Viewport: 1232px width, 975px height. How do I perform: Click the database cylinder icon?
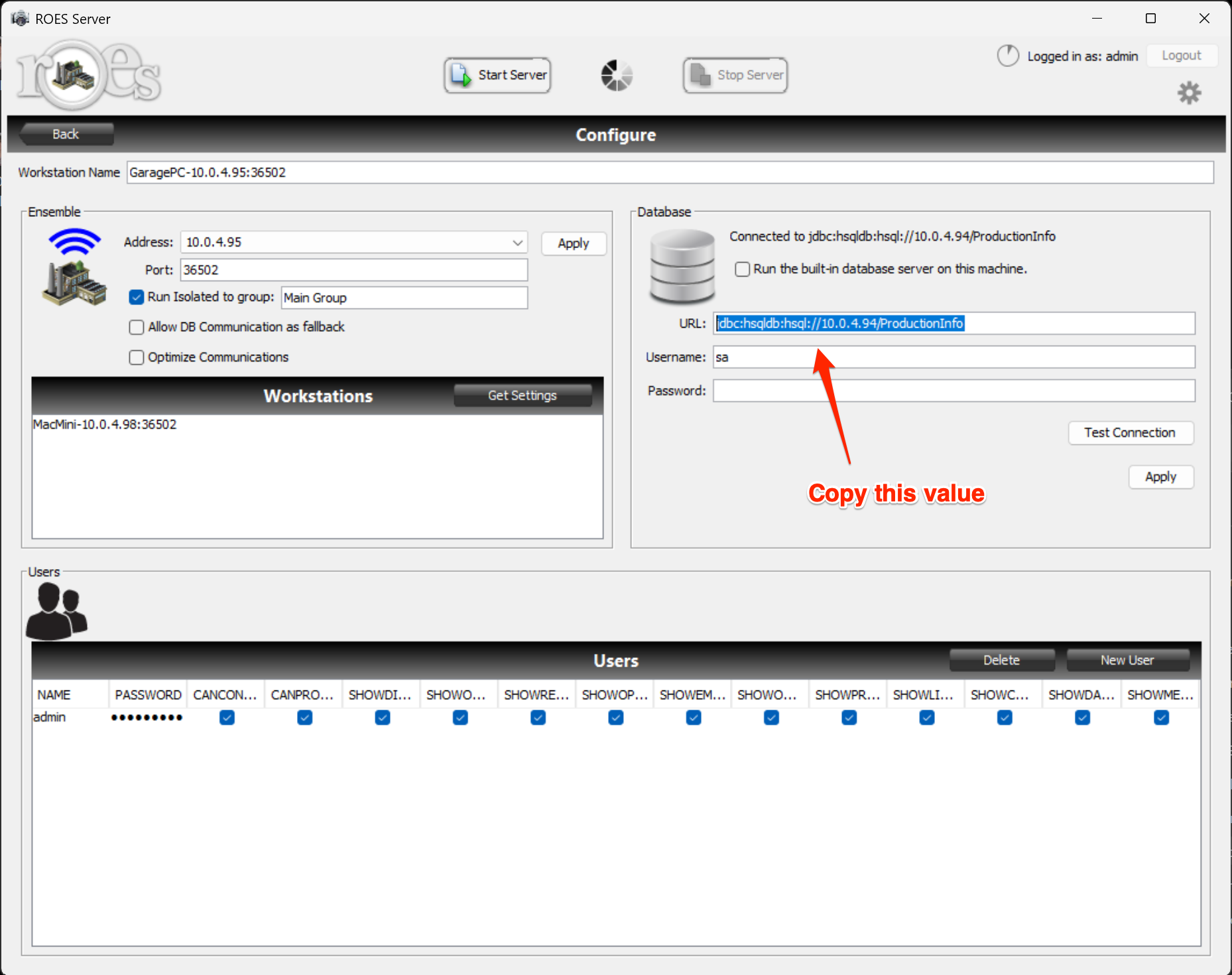pos(682,267)
